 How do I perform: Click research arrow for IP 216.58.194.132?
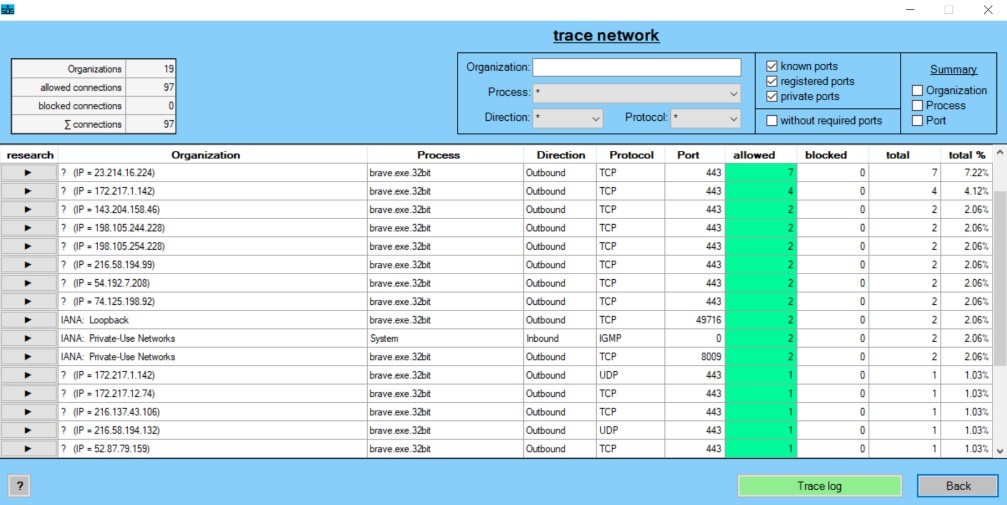click(x=28, y=430)
